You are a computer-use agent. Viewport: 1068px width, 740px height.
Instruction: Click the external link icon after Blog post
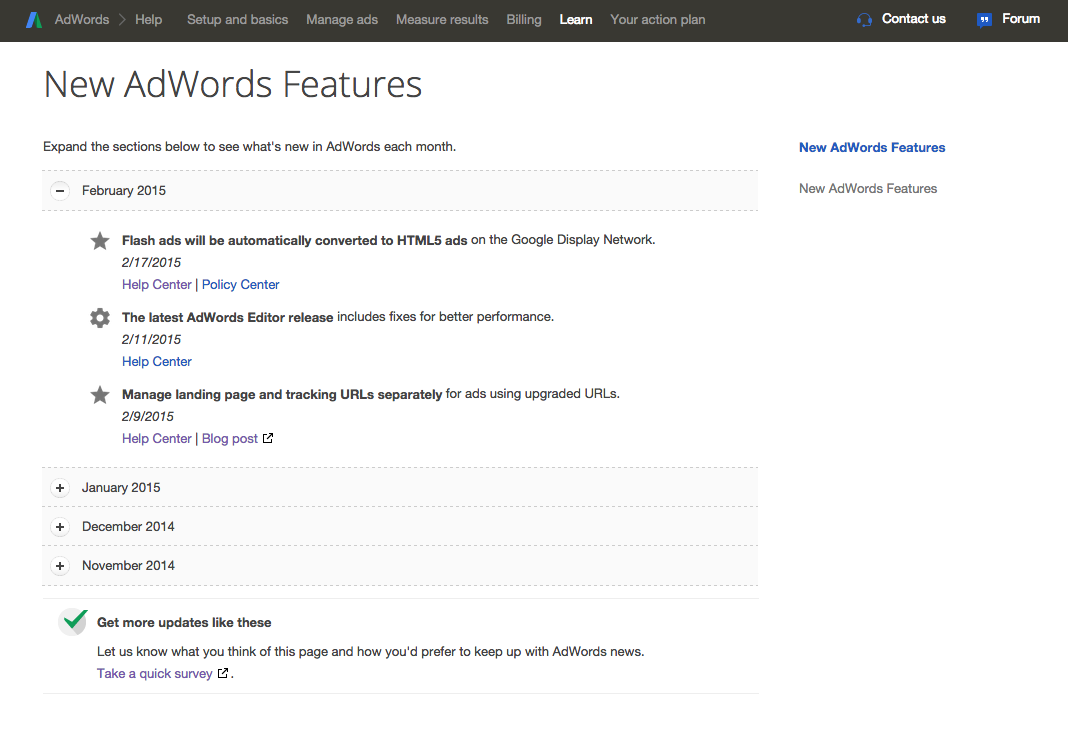coord(268,439)
